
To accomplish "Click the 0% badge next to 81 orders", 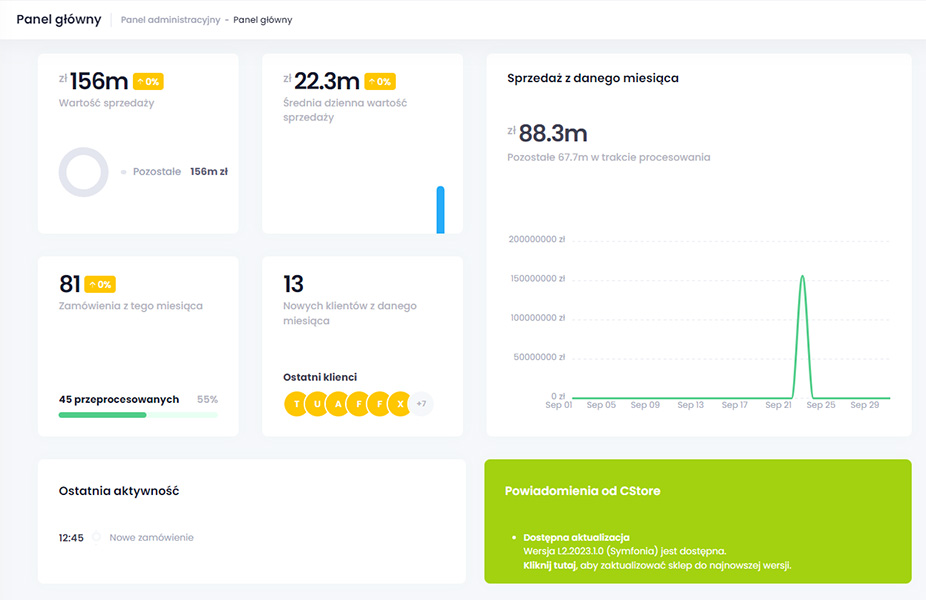I will point(100,285).
